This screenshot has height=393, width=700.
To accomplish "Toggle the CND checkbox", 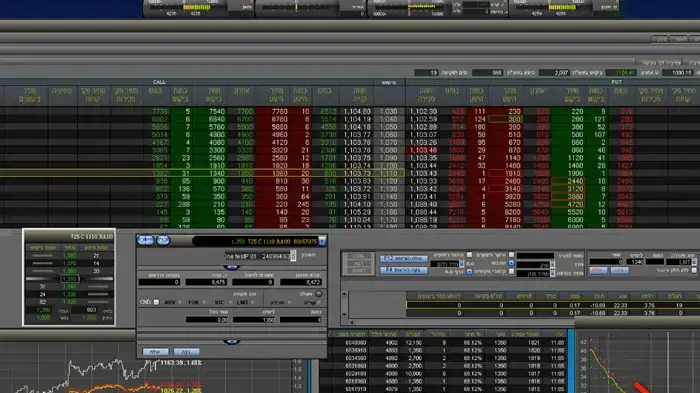I will tap(156, 302).
